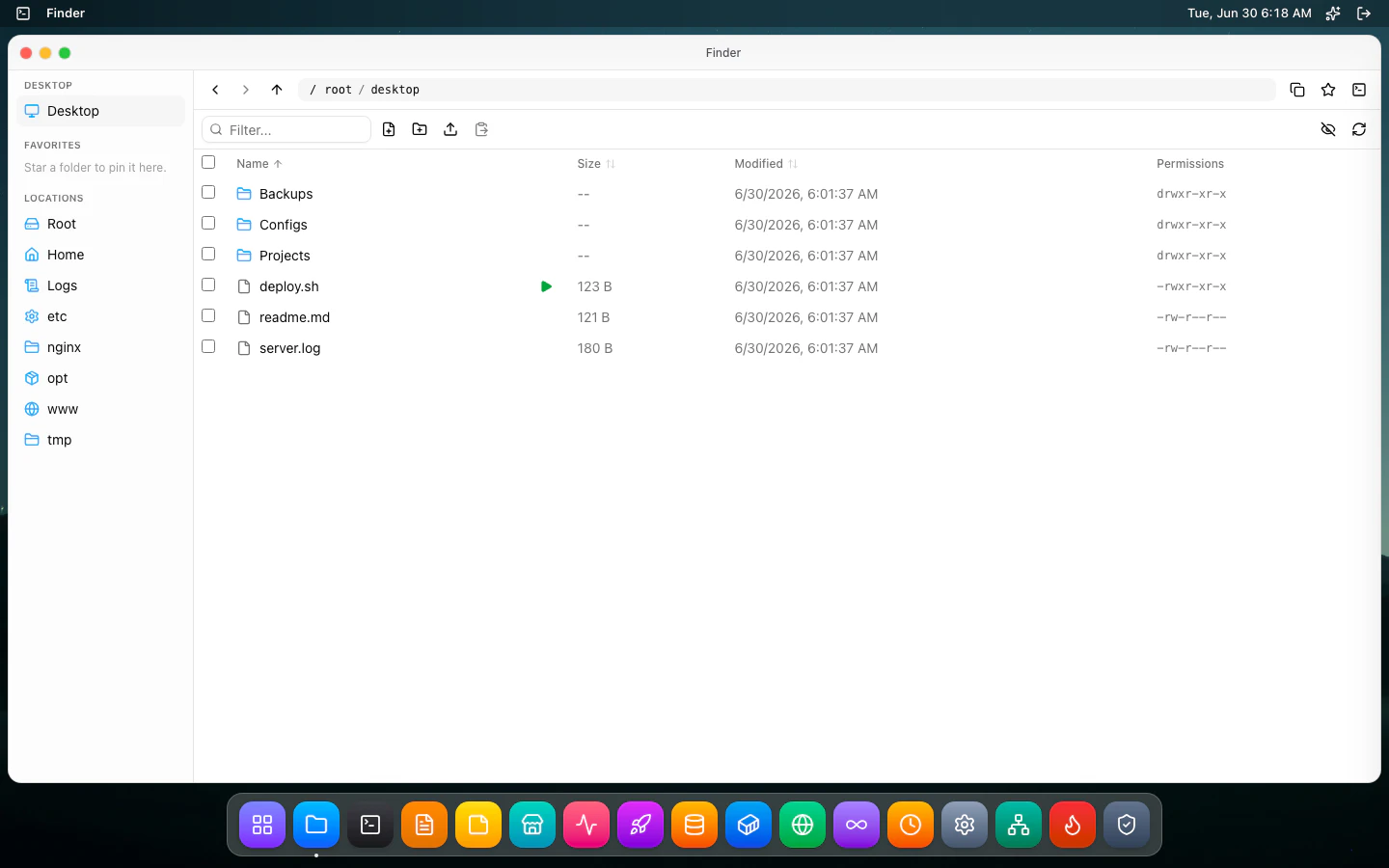Click the Finder menu bar item
The width and height of the screenshot is (1389, 868).
(66, 13)
